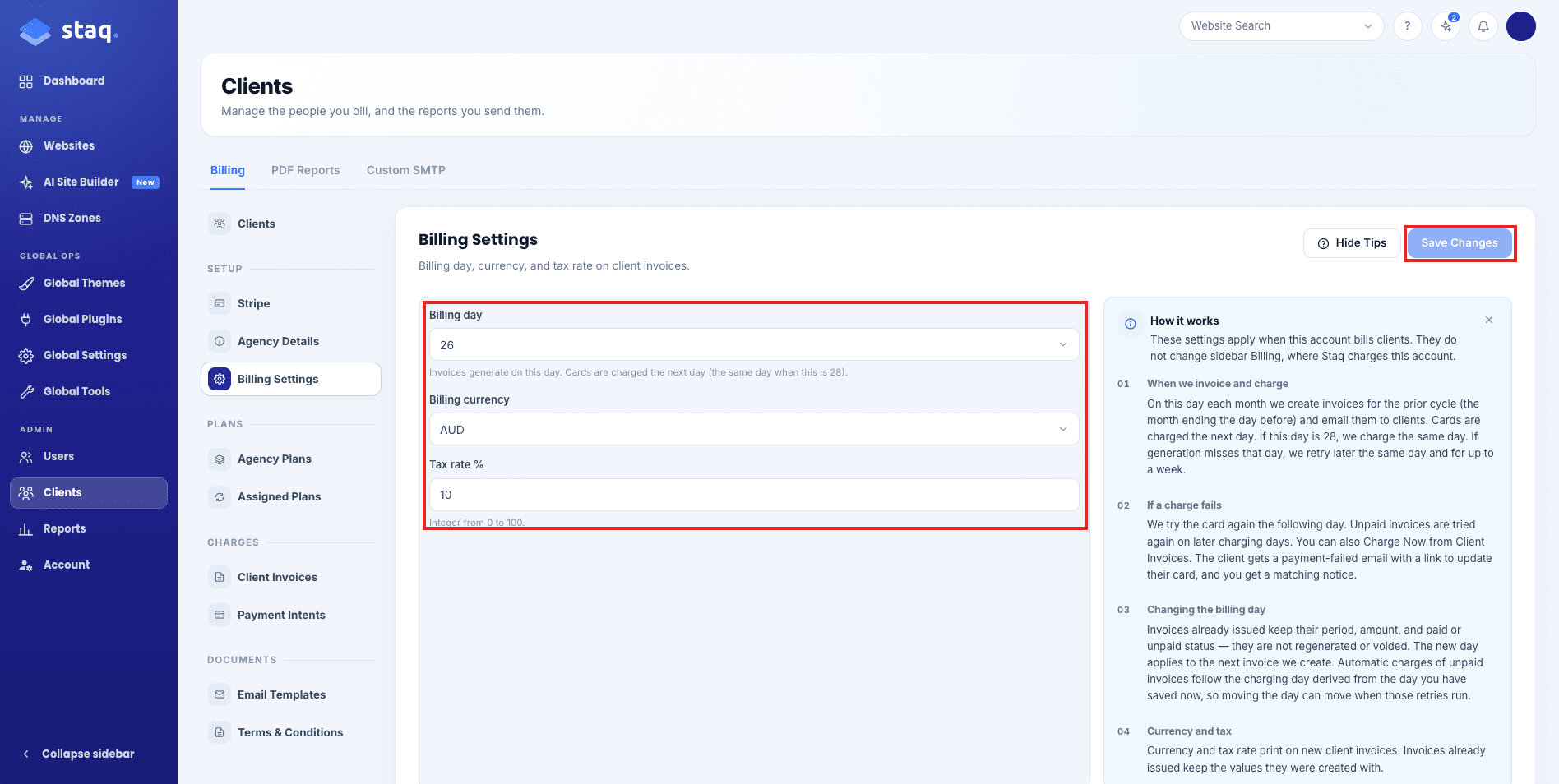Open Users in the sidebar
Screen dimensions: 1559x784
point(89,456)
